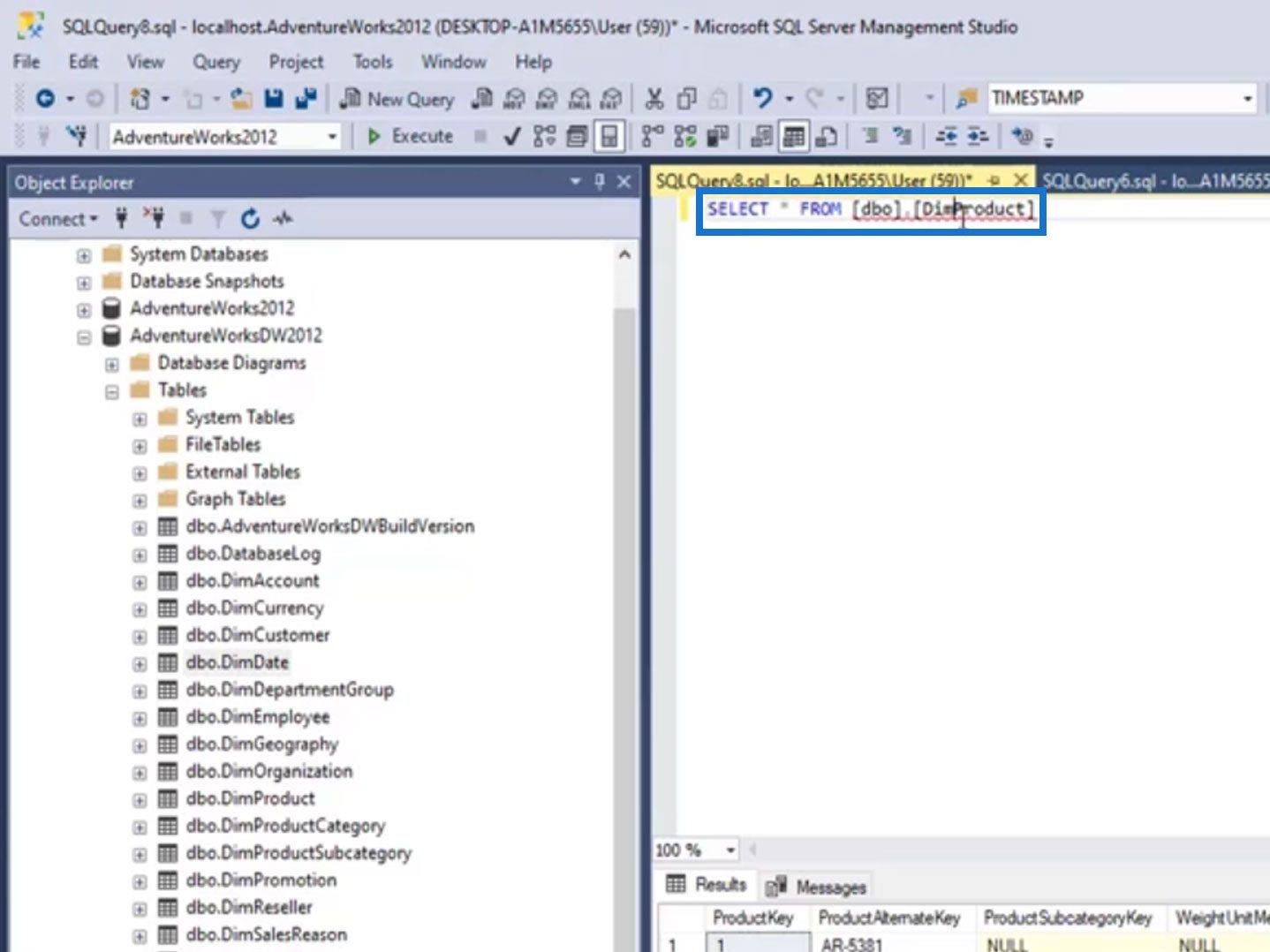Click the Increase Indent icon
The width and height of the screenshot is (1270, 952).
978,136
